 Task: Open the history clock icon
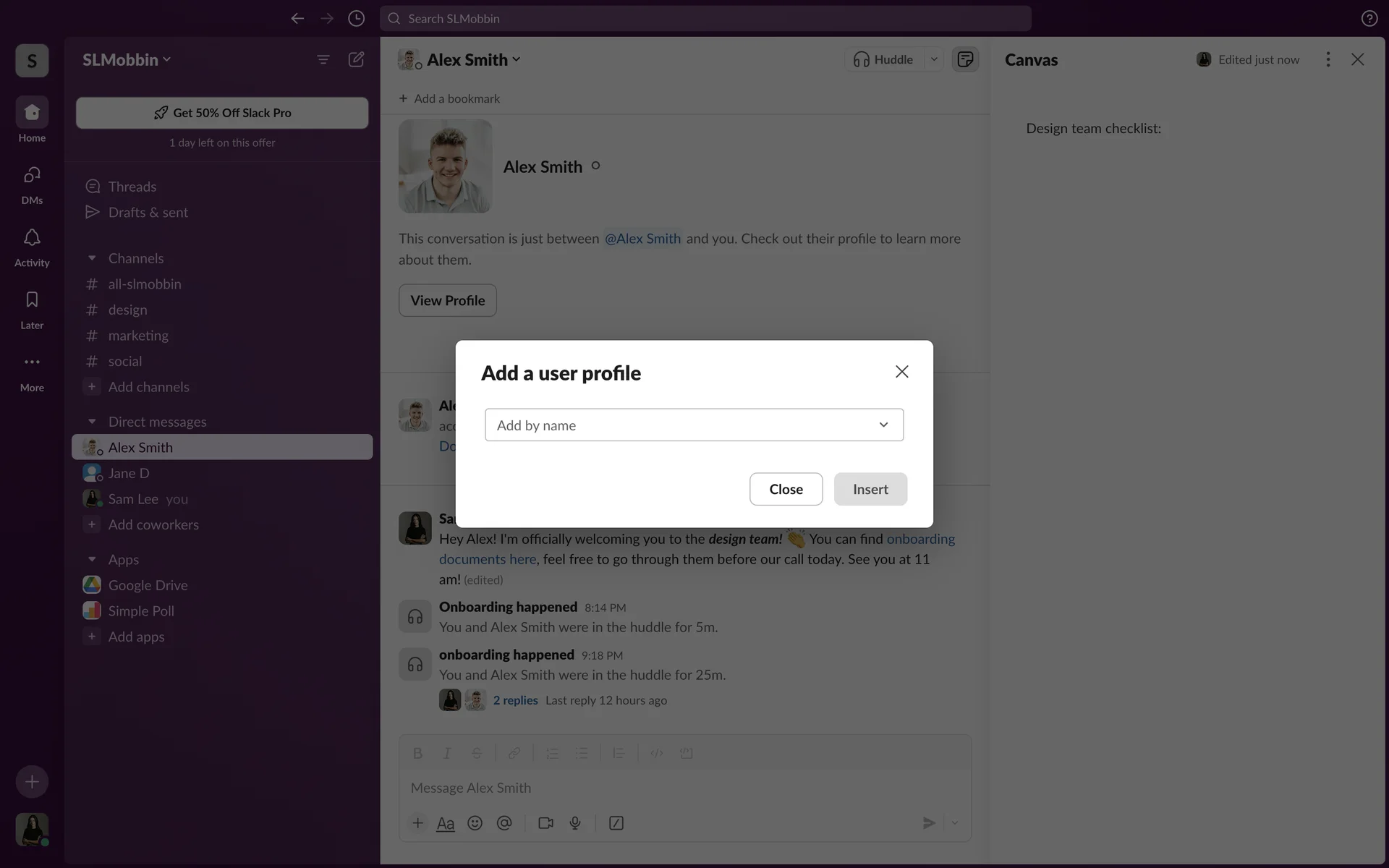point(356,19)
